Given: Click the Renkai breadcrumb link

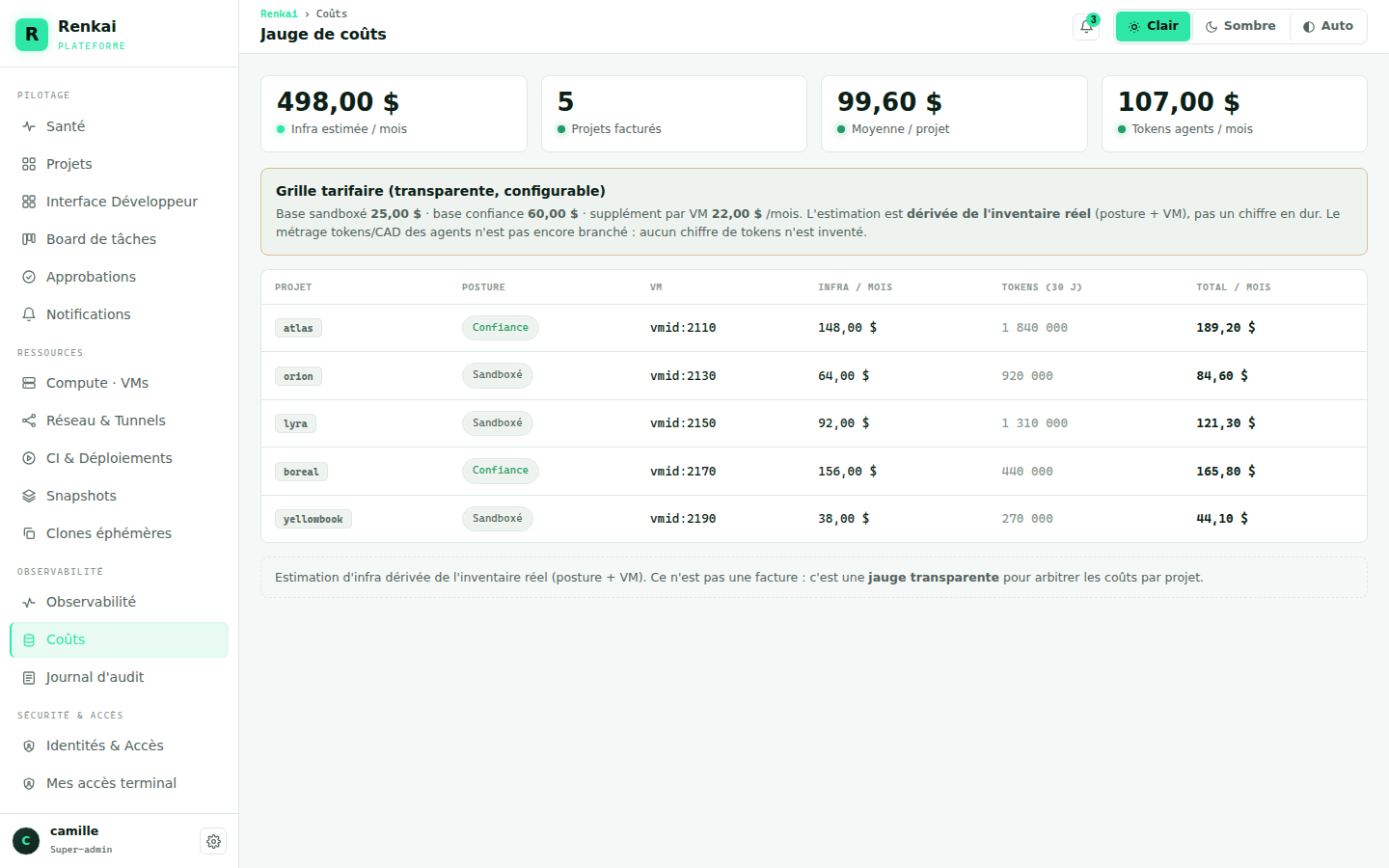Looking at the screenshot, I should [279, 14].
